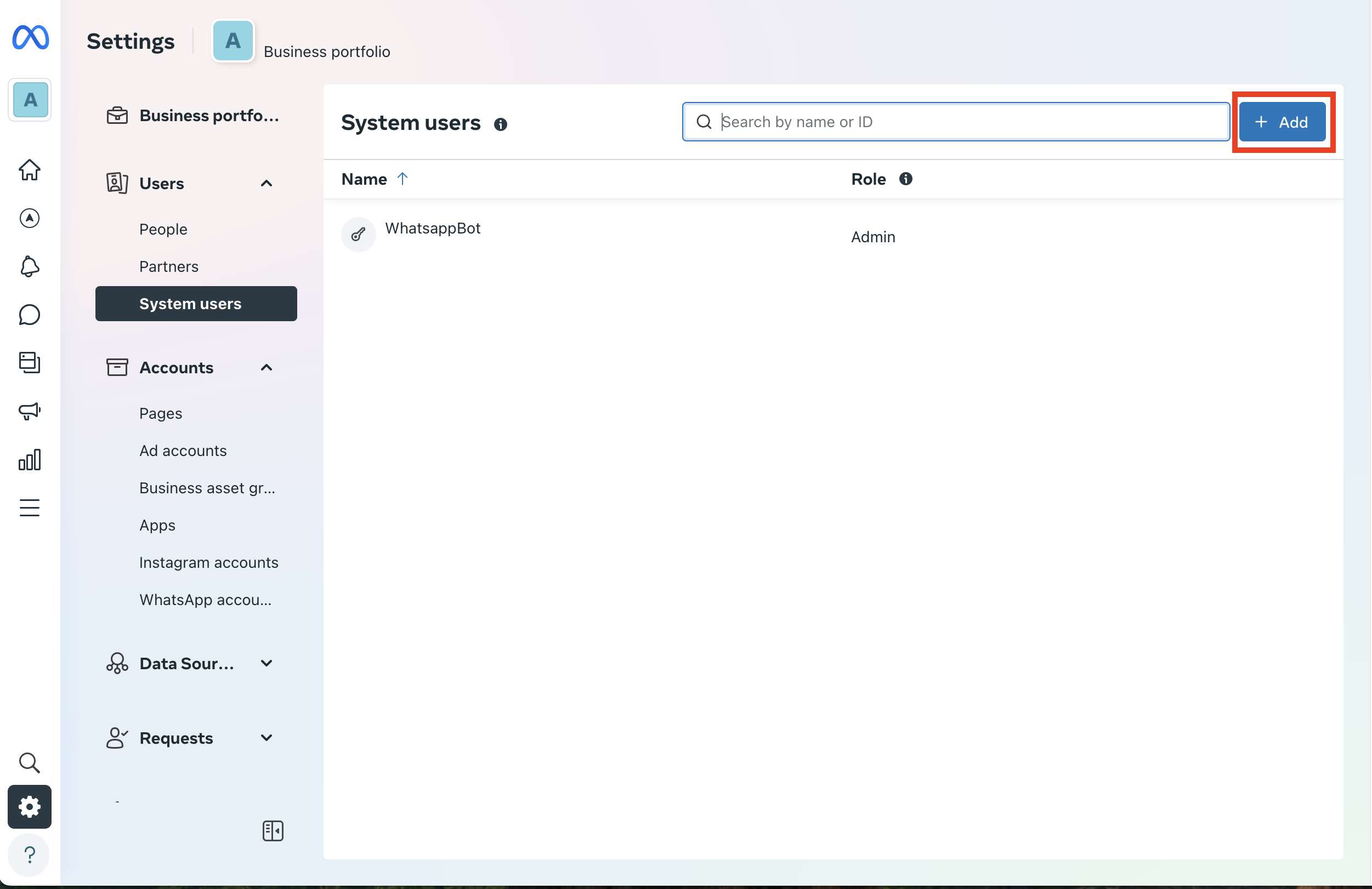Click the search input field by name or ID
This screenshot has height=889, width=1372.
tap(955, 121)
